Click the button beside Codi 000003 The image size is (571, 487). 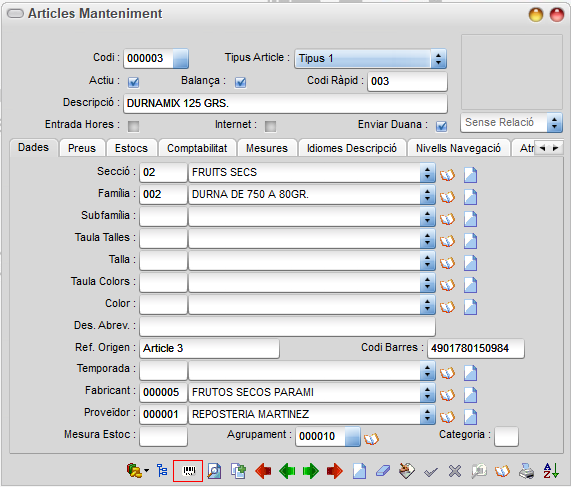coord(180,59)
